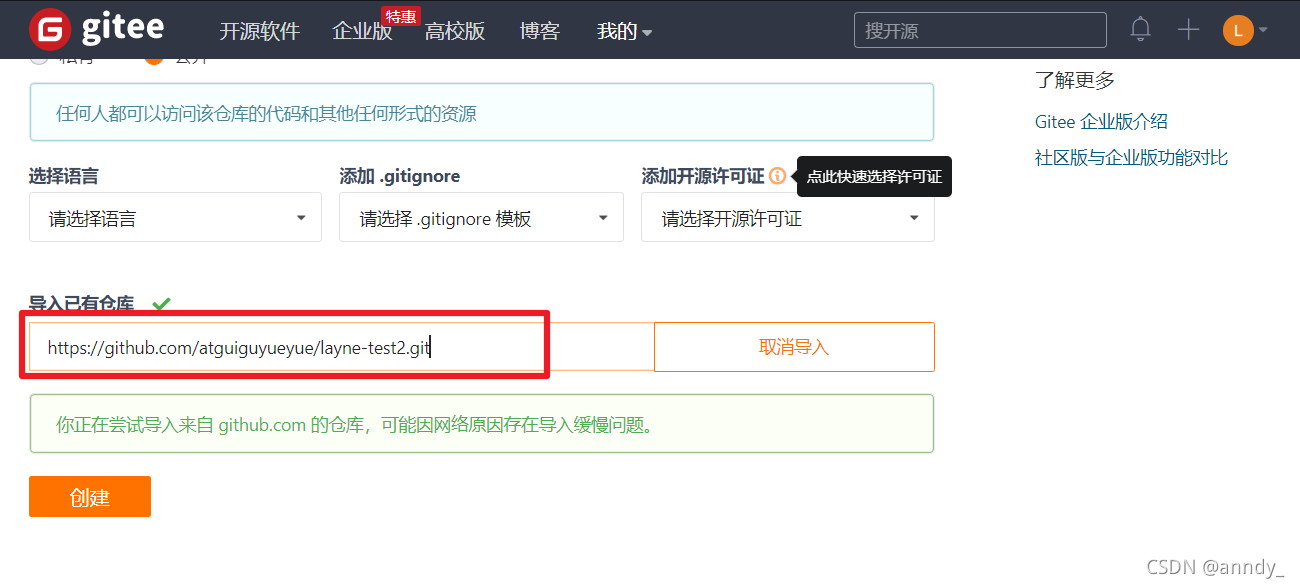Open the .gitignore 模板 dropdown
The image size is (1300, 588).
coord(481,217)
